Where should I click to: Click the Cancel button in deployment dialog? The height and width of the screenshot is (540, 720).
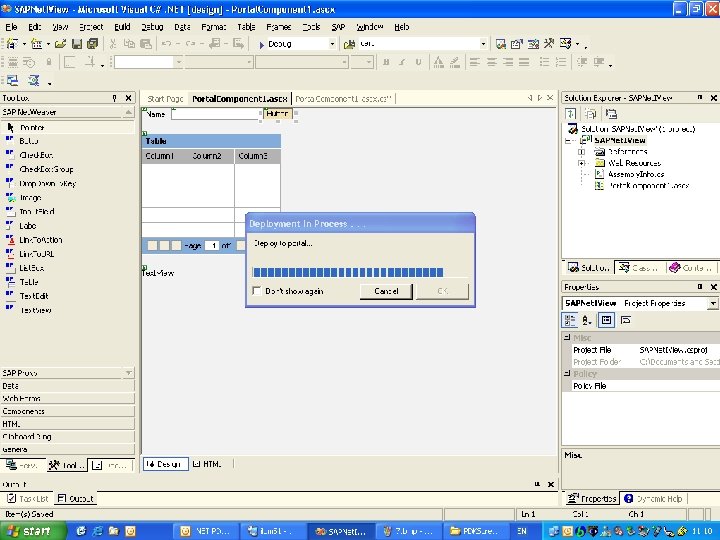(386, 291)
